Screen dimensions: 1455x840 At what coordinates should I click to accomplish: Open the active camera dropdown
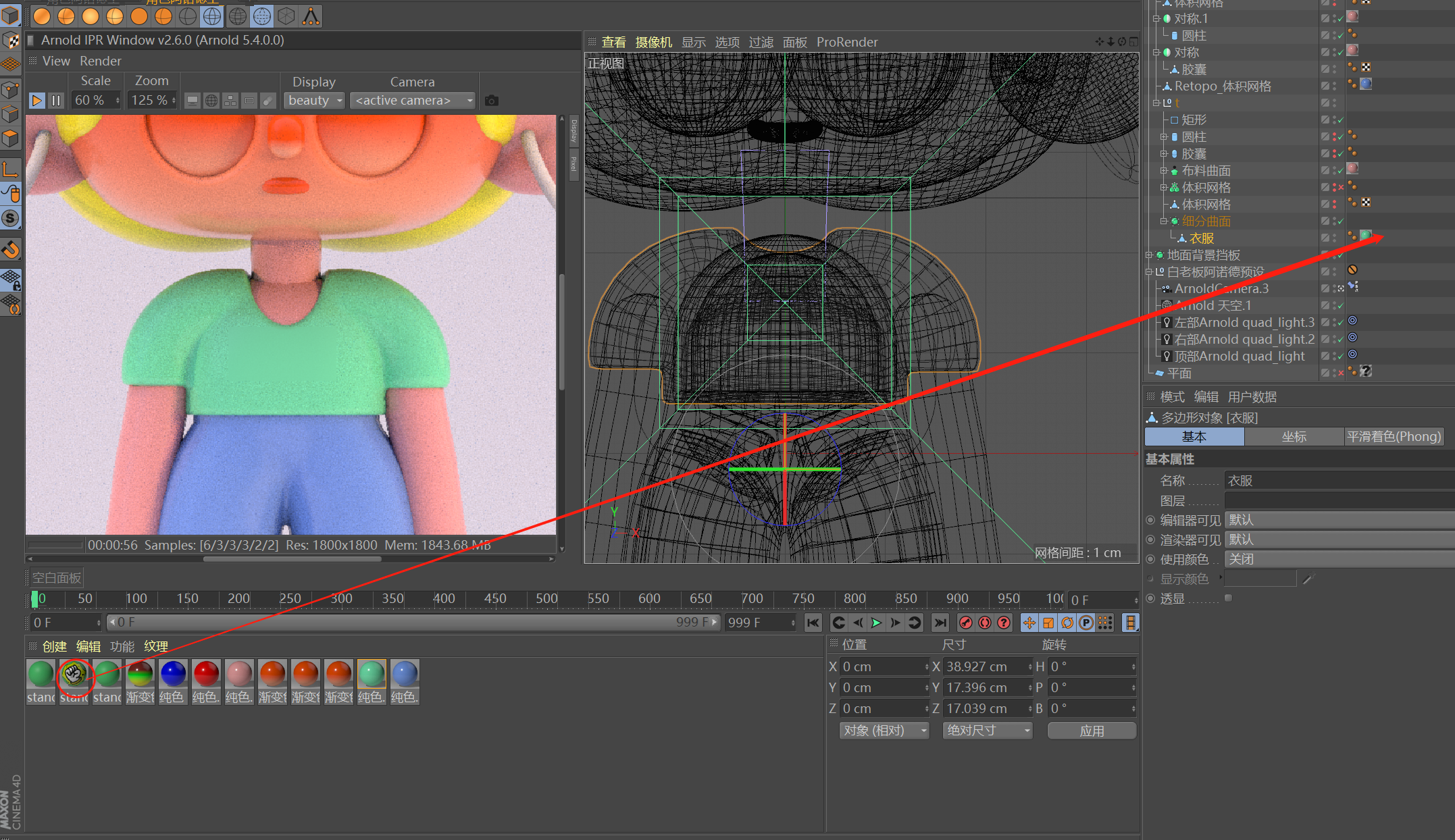(413, 101)
